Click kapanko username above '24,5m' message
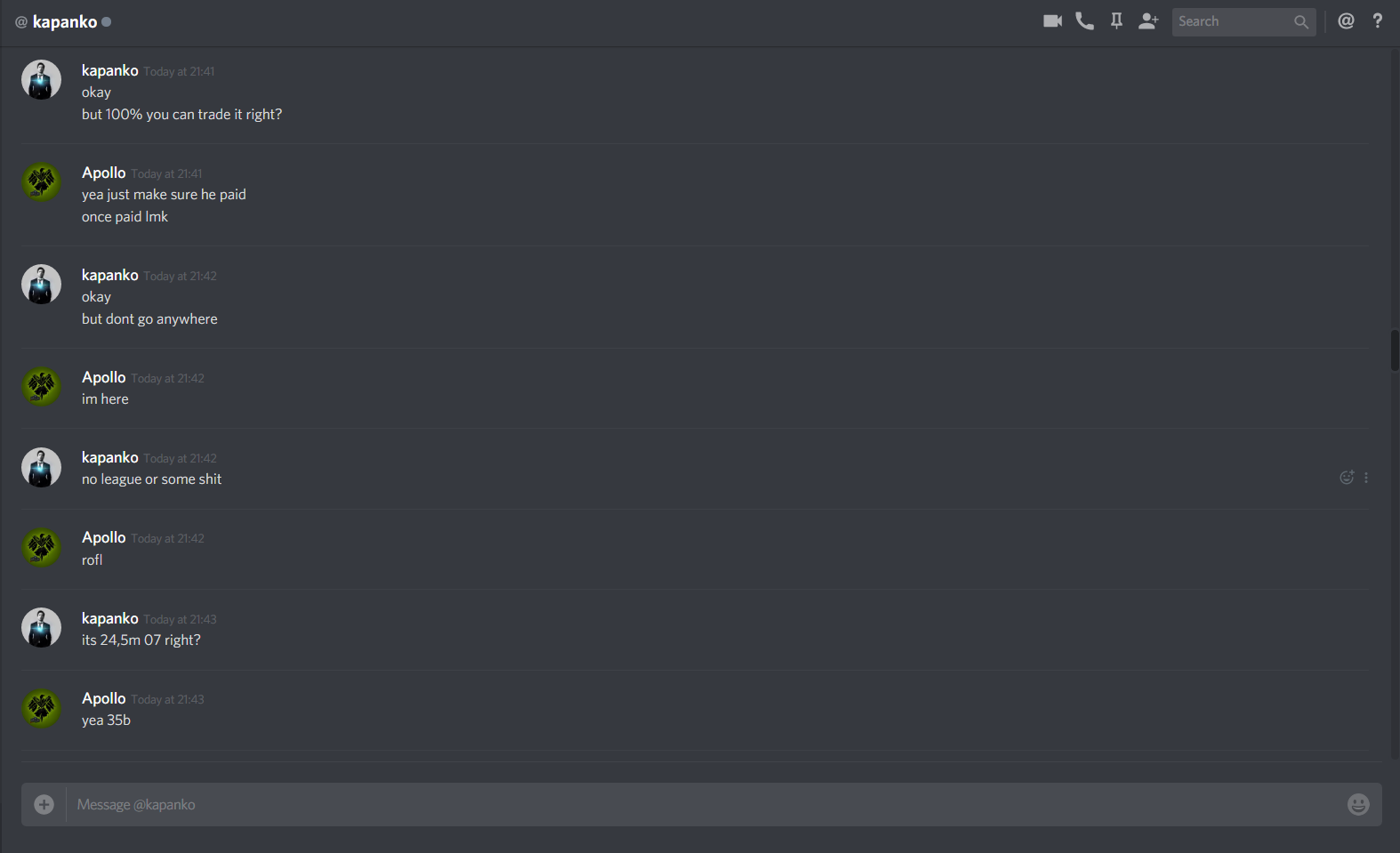The image size is (1400, 853). (110, 618)
